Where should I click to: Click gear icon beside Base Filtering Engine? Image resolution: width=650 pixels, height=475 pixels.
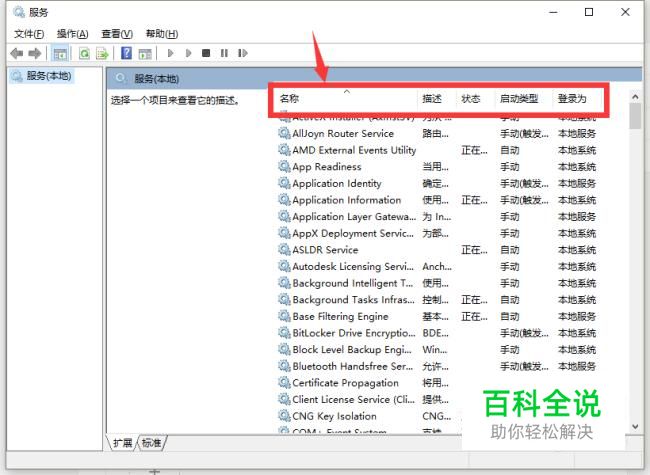[x=284, y=316]
